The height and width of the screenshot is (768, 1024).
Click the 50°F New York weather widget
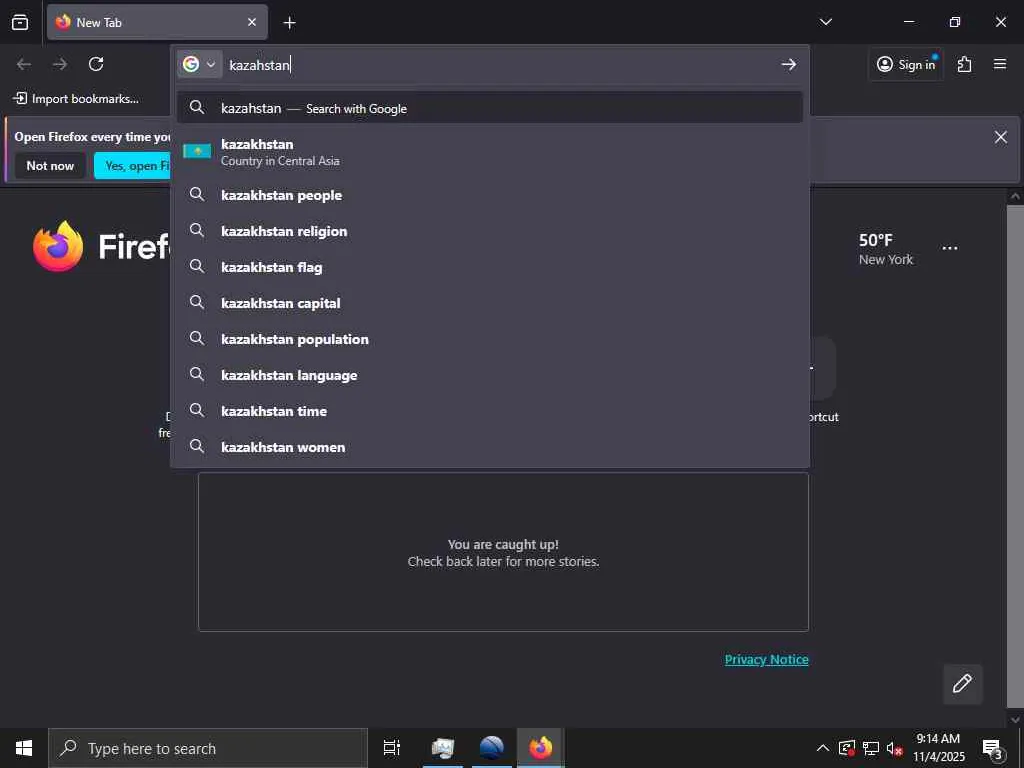click(886, 249)
